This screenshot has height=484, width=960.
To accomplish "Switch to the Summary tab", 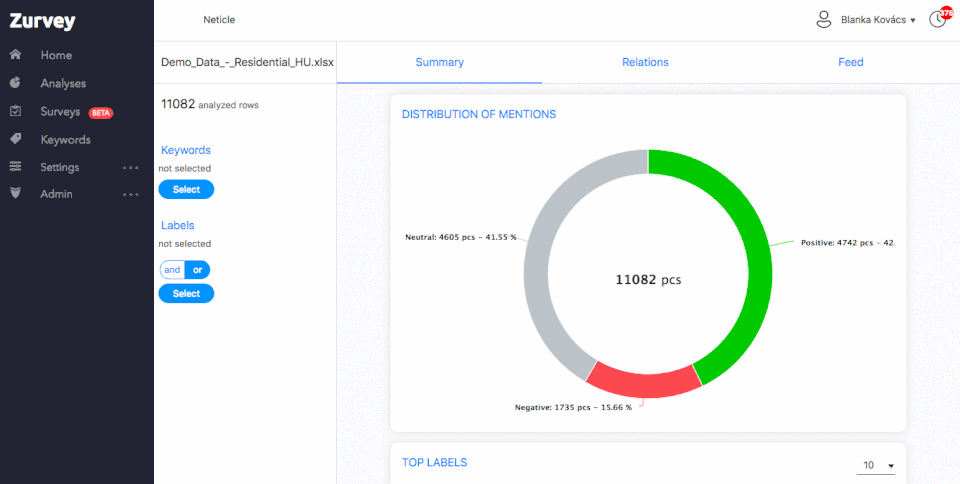I will point(440,62).
